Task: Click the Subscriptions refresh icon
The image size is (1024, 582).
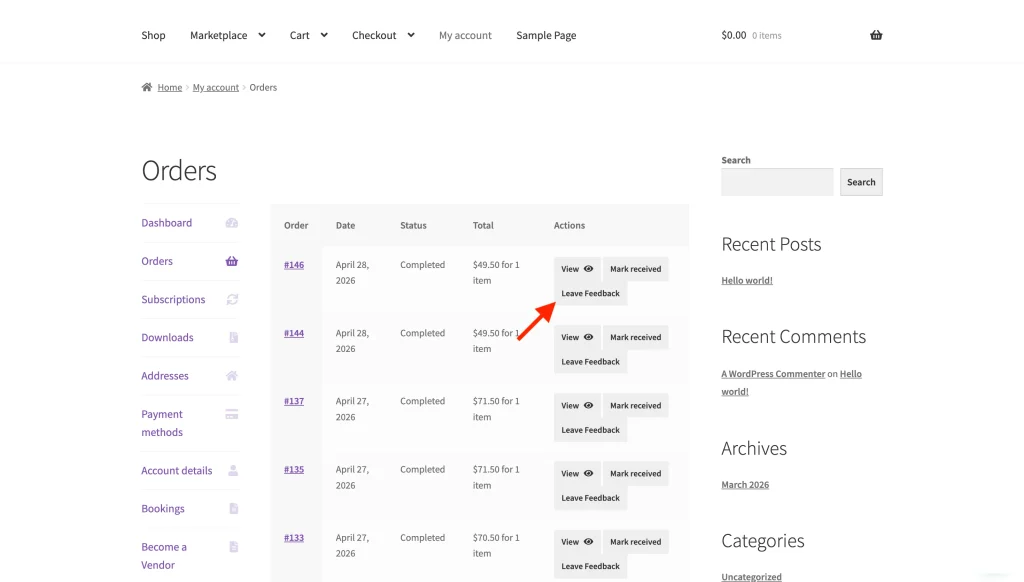Action: (x=232, y=299)
